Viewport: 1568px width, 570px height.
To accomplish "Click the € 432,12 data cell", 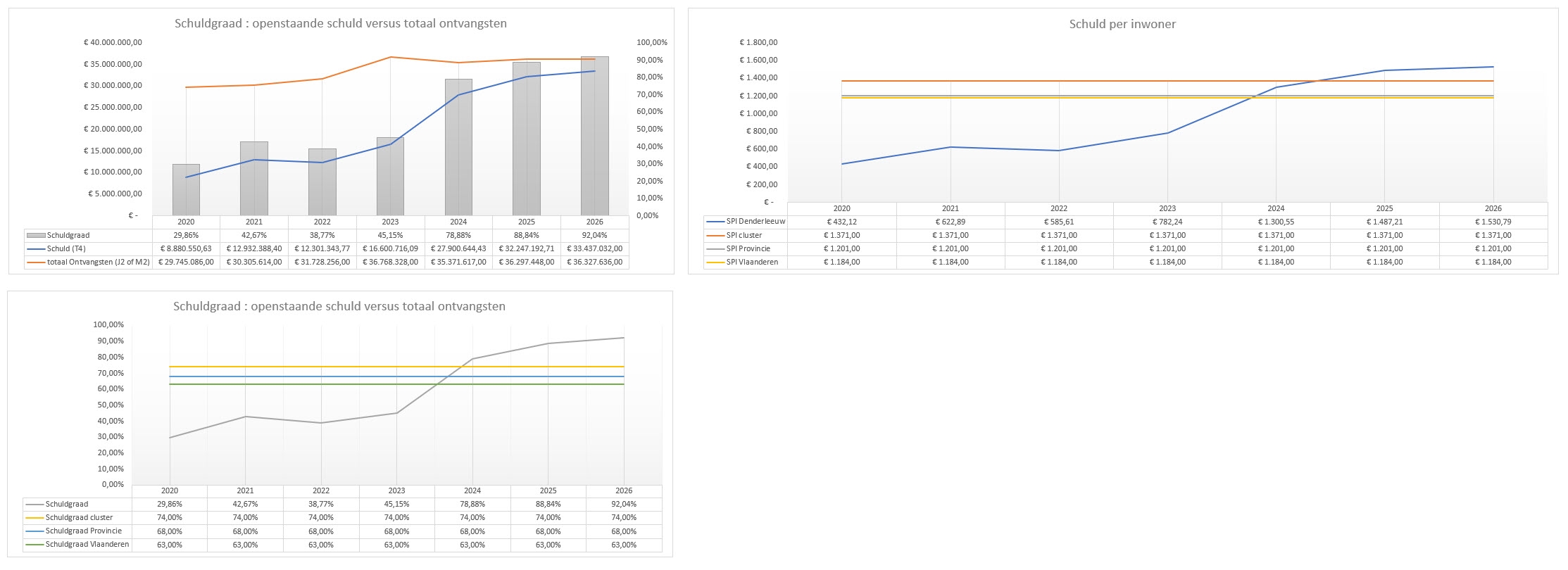I will tap(841, 222).
